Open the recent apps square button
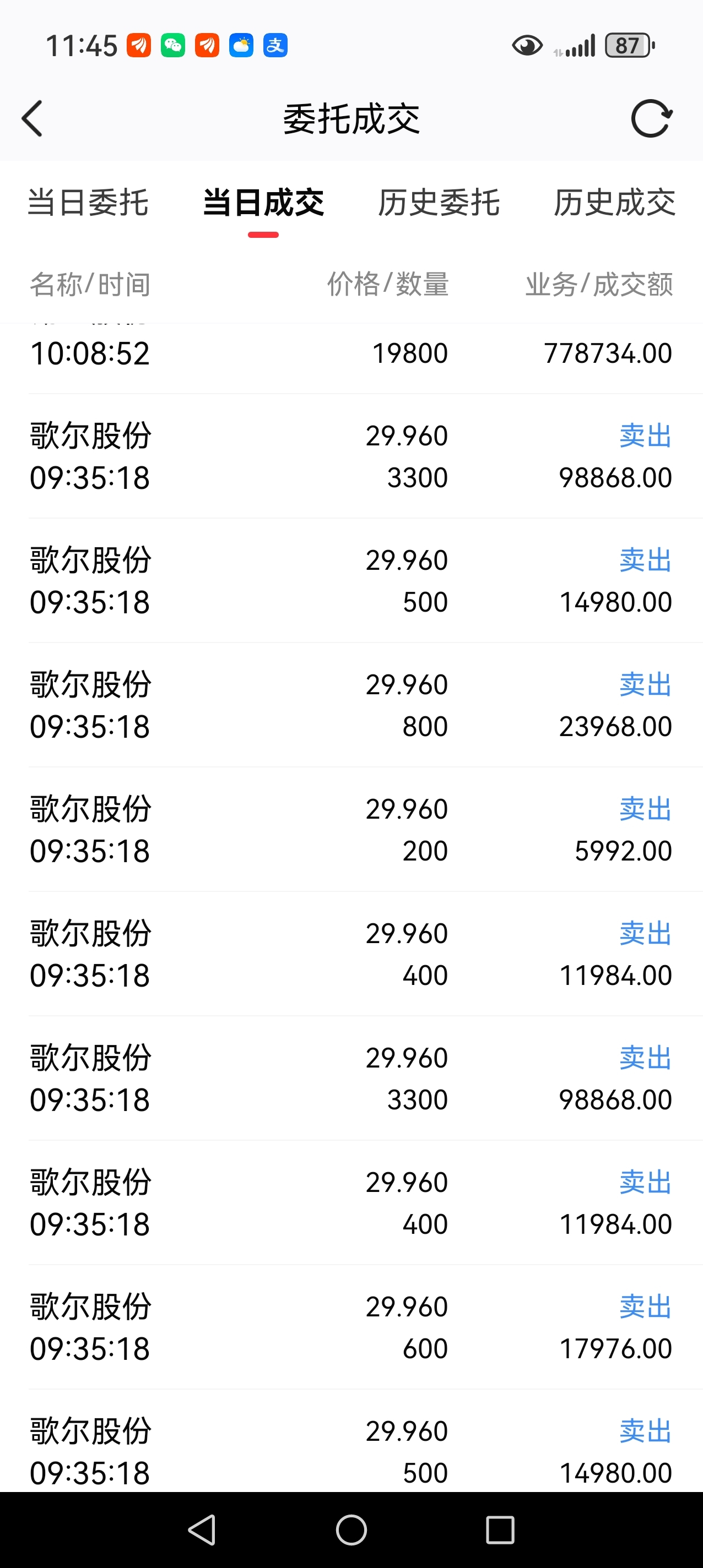703x1568 pixels. coord(500,1529)
